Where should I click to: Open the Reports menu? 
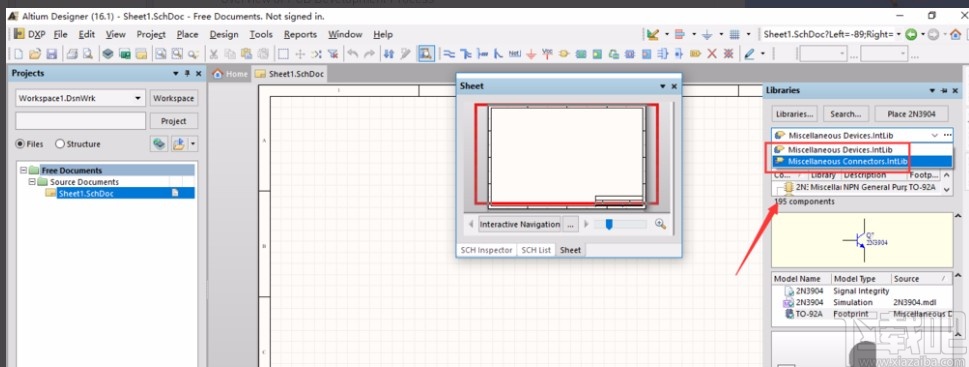click(300, 34)
